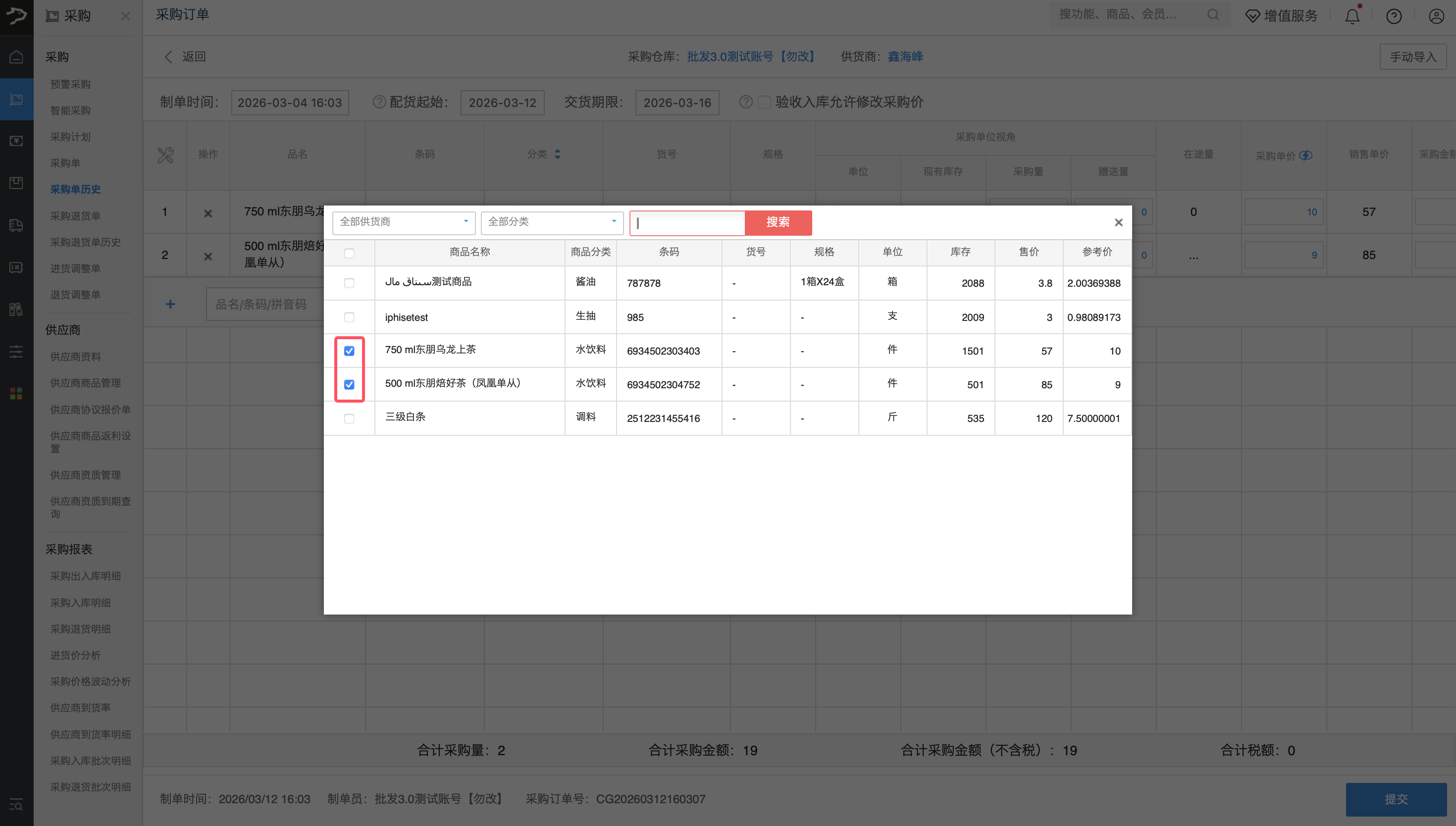Viewport: 1456px width, 826px height.
Task: Click the popup search text field
Action: point(687,223)
